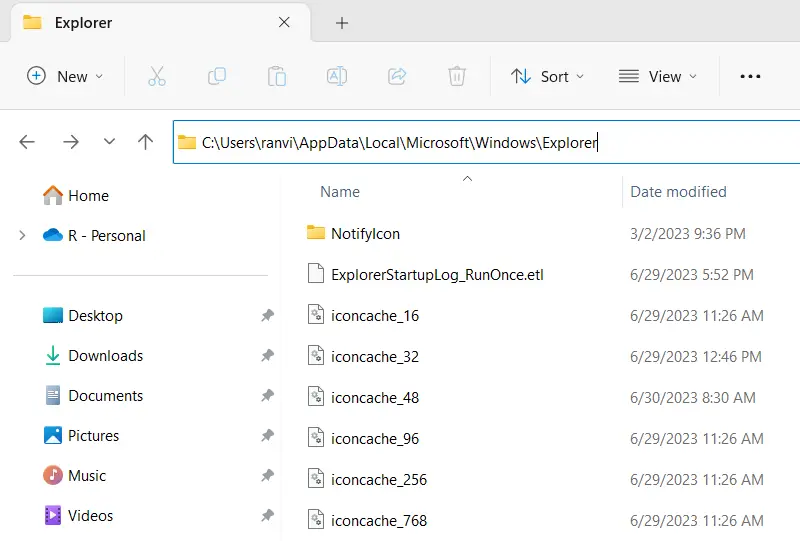Click the Cut scissors icon
800x541 pixels.
coord(157,77)
